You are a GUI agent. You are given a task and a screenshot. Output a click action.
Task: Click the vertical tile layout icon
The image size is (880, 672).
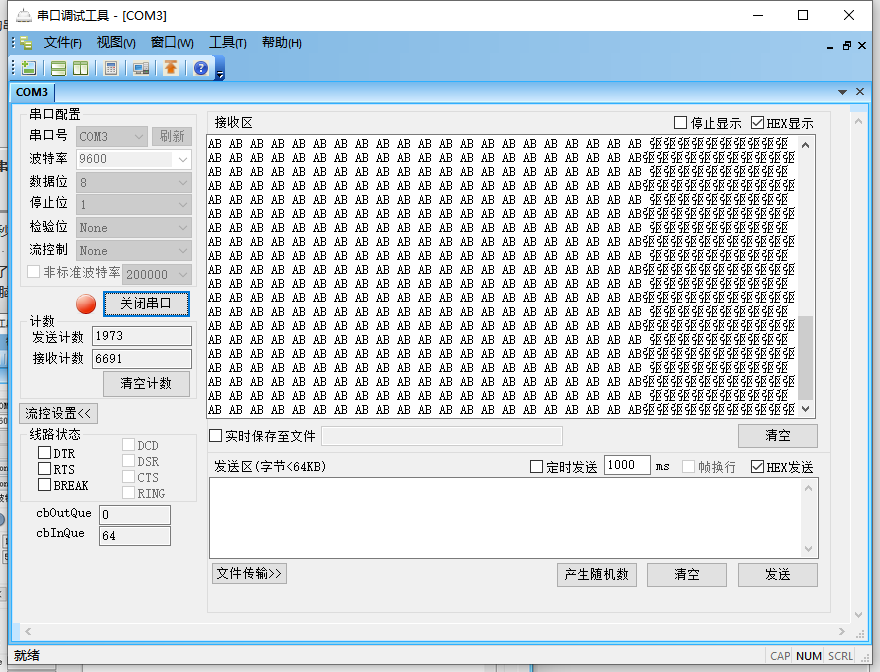80,68
